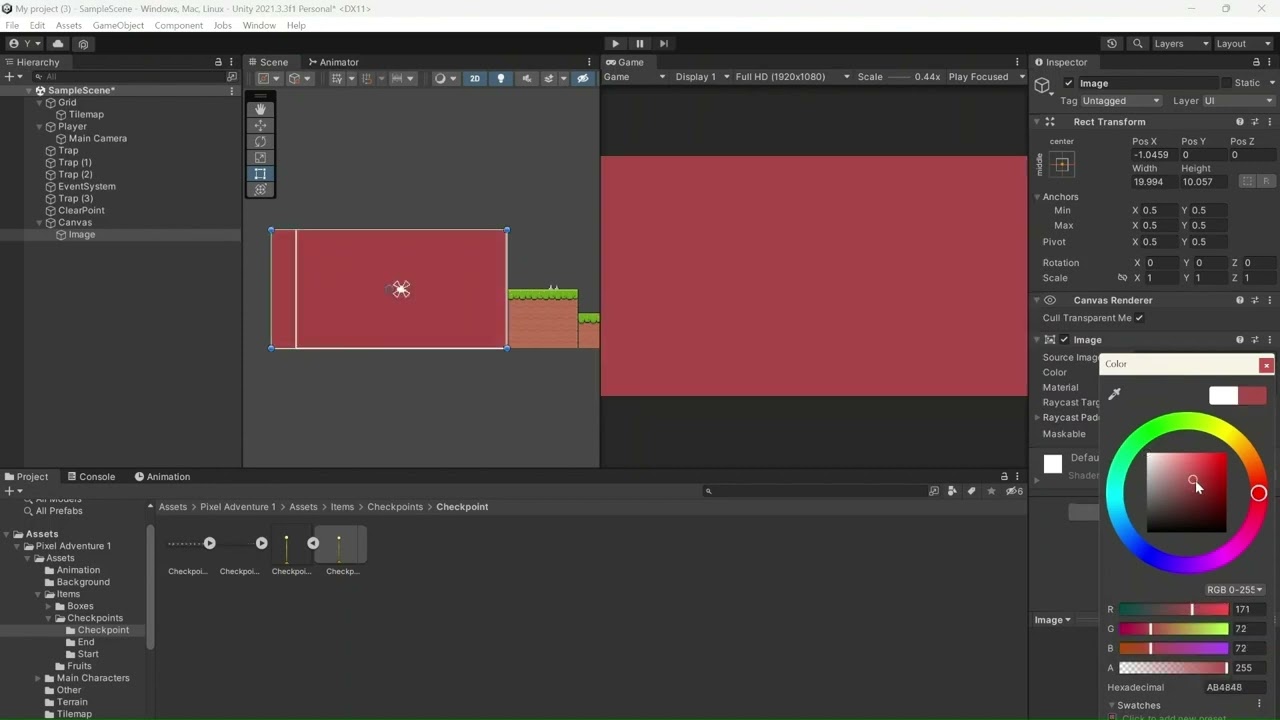Open Rect Transform help reference icon
This screenshot has width=1280, height=720.
click(x=1240, y=122)
